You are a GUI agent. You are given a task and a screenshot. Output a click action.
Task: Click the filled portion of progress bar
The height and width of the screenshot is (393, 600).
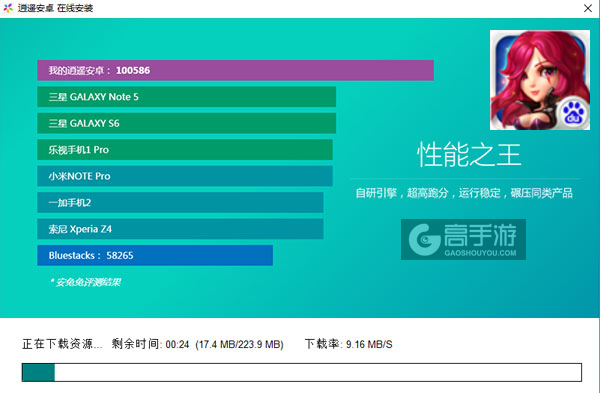[x=38, y=372]
